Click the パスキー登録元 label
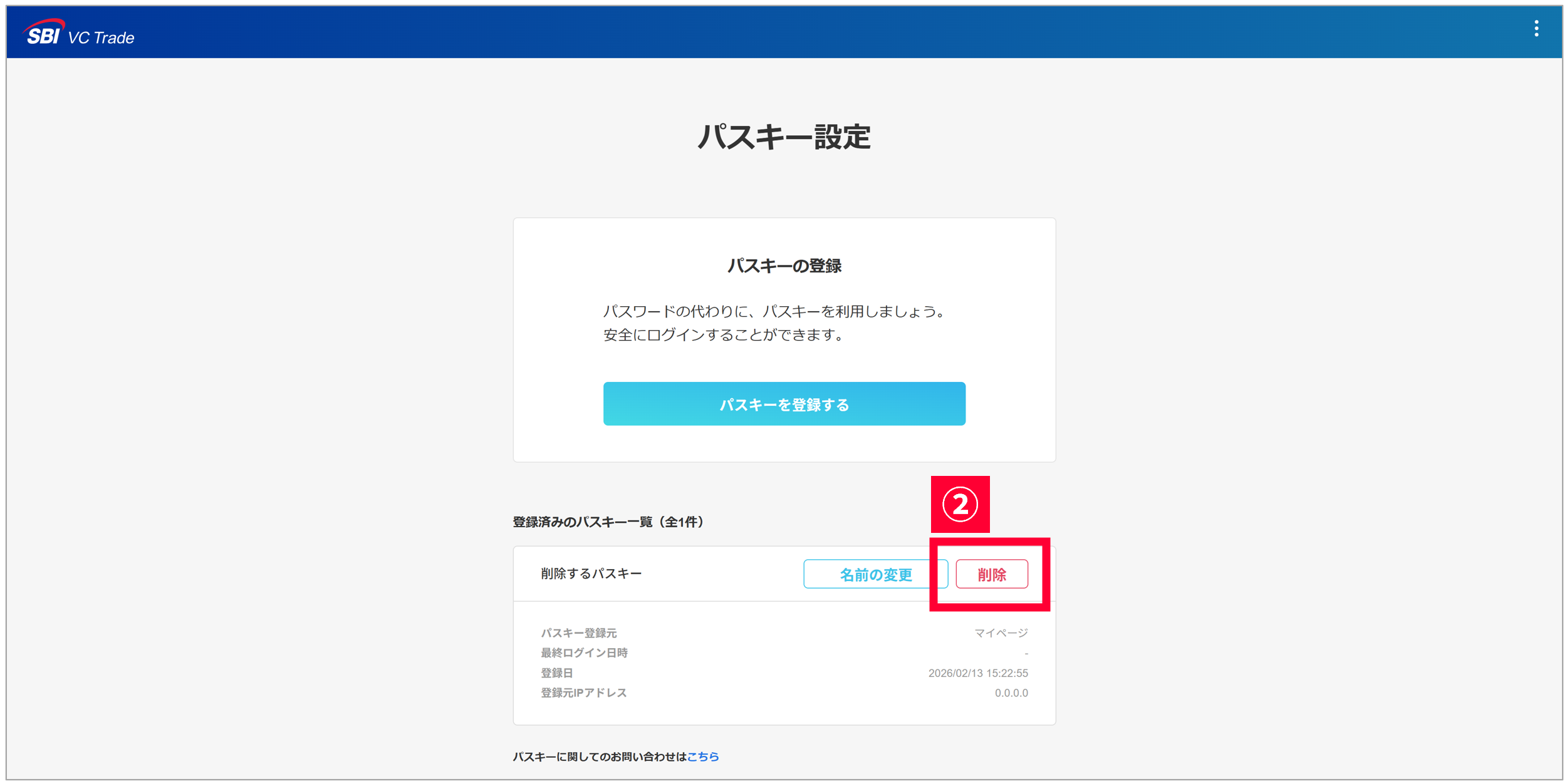This screenshot has width=1567, height=784. [578, 633]
